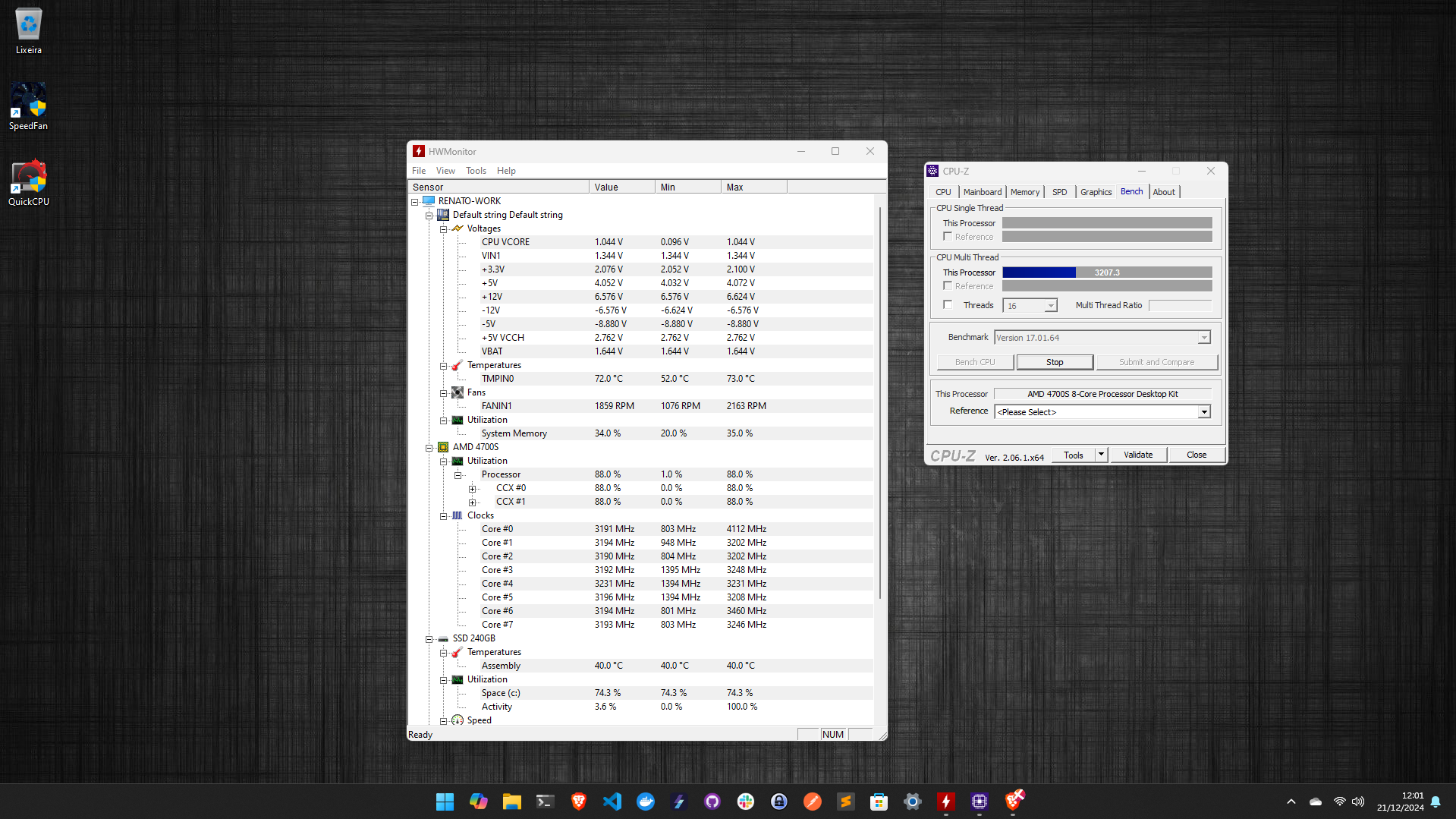Open GitHub Desktop from the taskbar
The width and height of the screenshot is (1456, 819).
(712, 802)
